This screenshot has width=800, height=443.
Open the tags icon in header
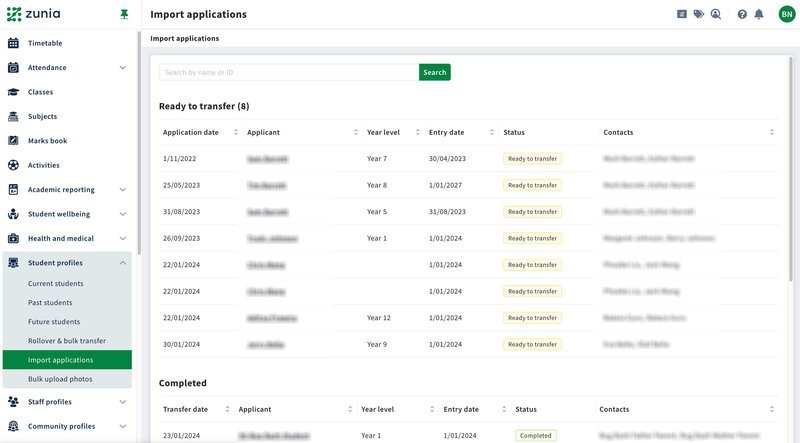point(698,14)
